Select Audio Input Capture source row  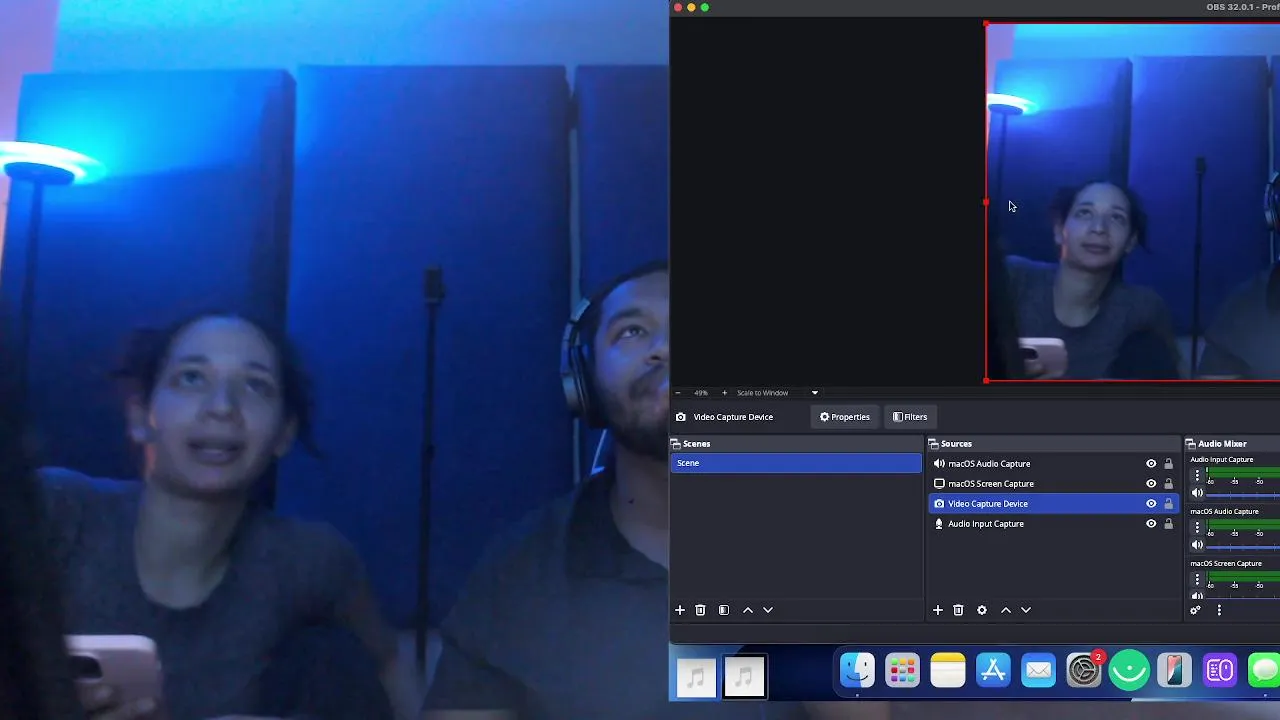pos(1054,524)
